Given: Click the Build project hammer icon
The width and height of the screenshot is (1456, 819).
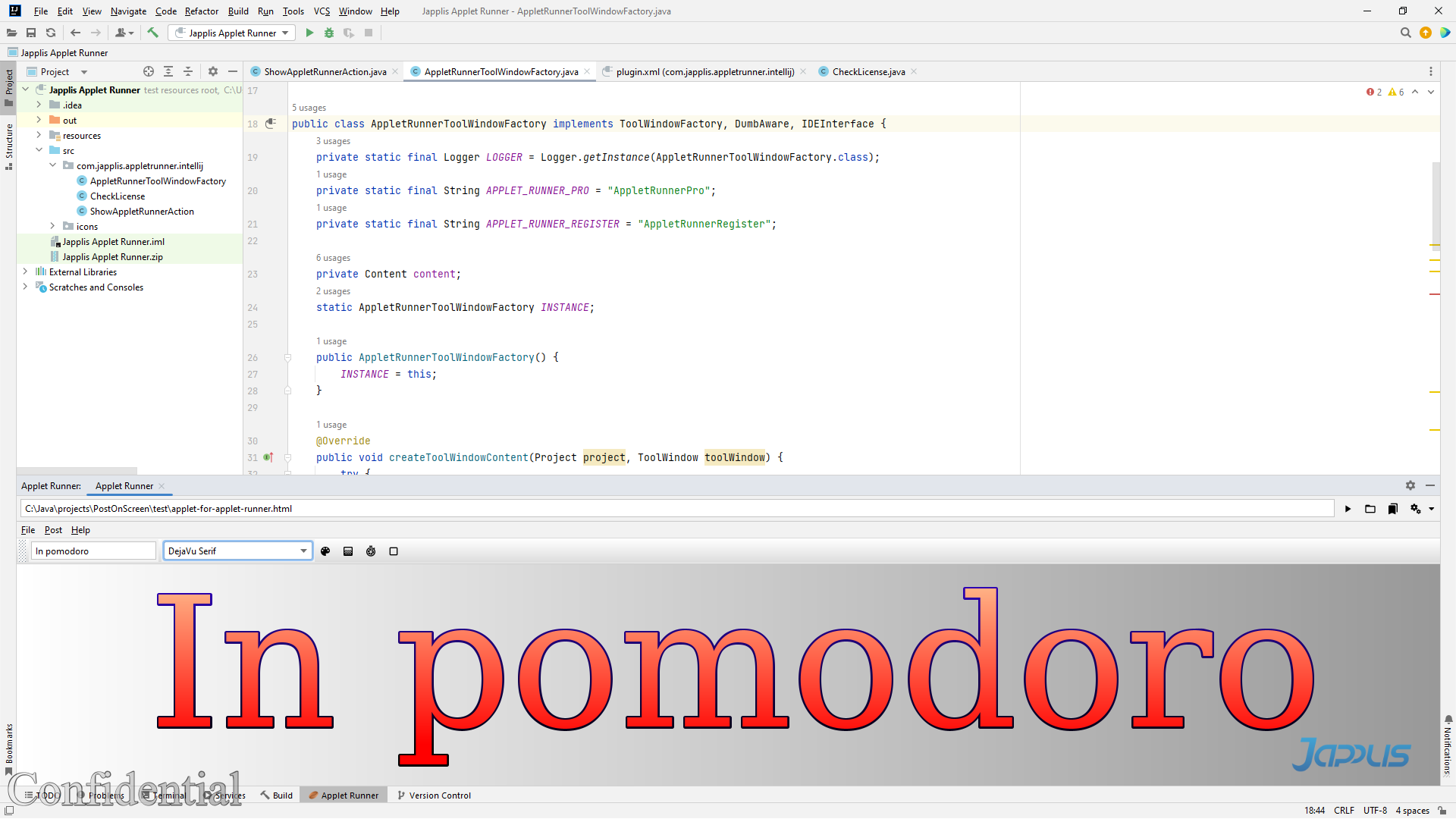Looking at the screenshot, I should click(153, 33).
